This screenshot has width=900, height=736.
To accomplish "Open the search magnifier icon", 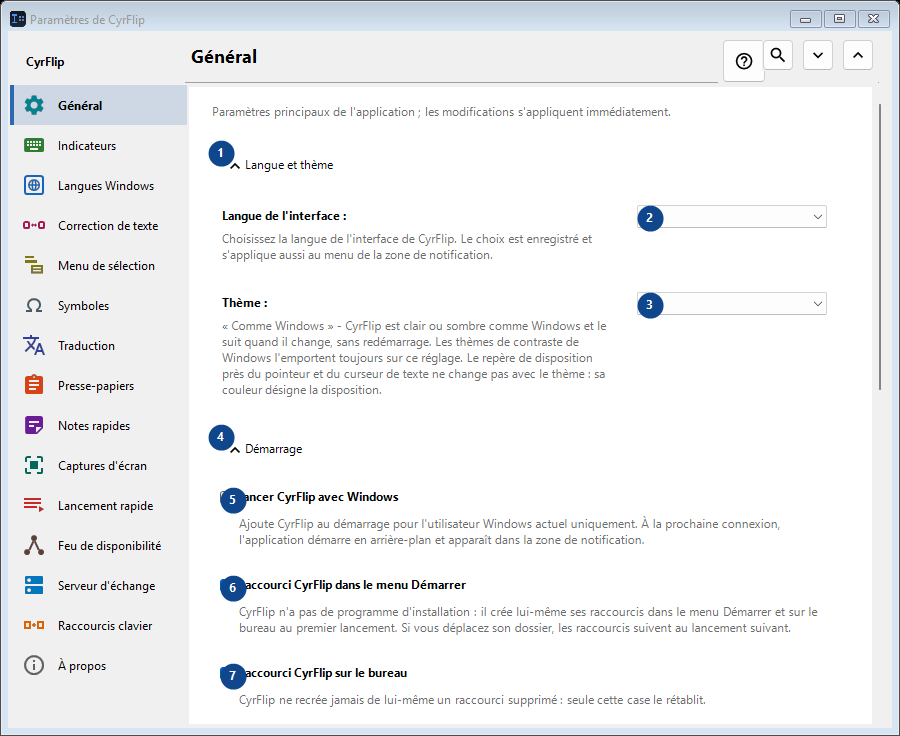I will click(x=778, y=55).
